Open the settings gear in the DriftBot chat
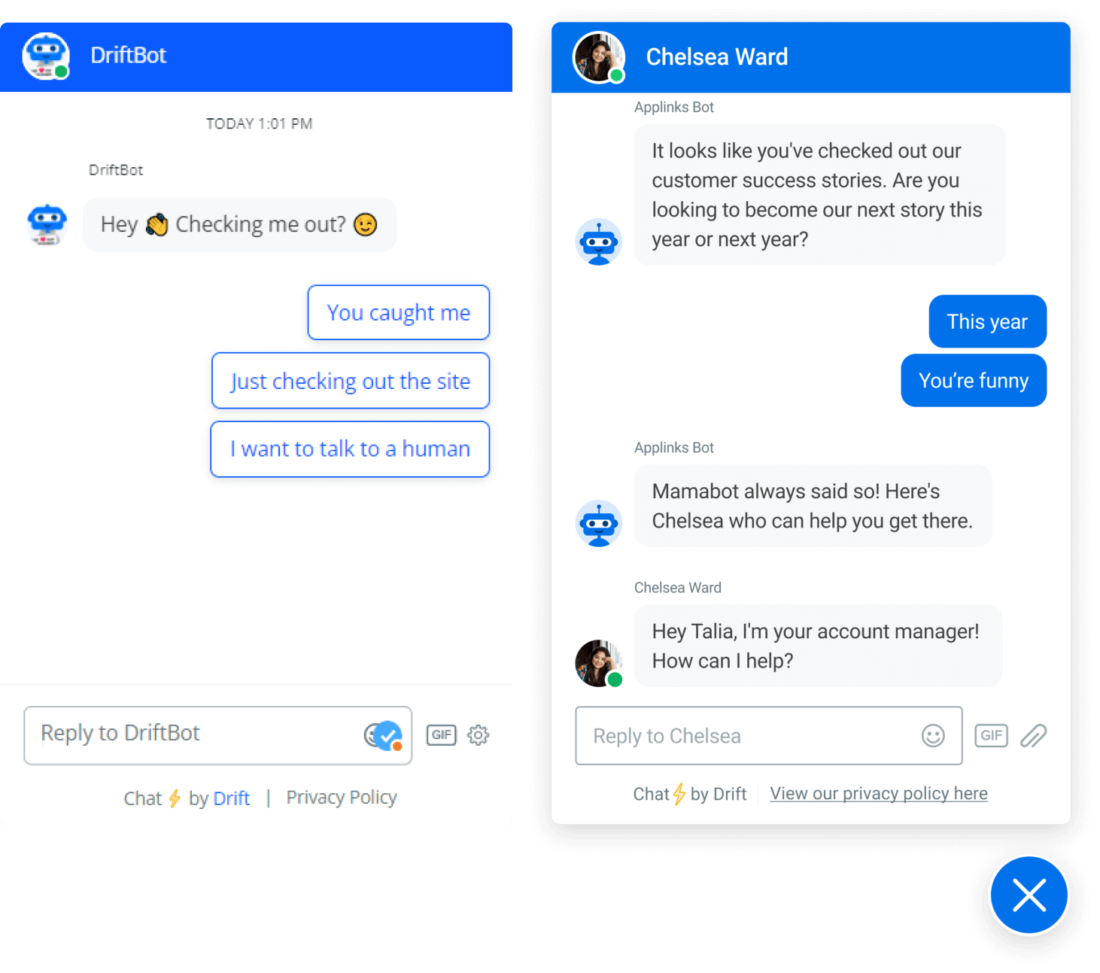Viewport: 1100px width, 973px height. click(x=478, y=734)
